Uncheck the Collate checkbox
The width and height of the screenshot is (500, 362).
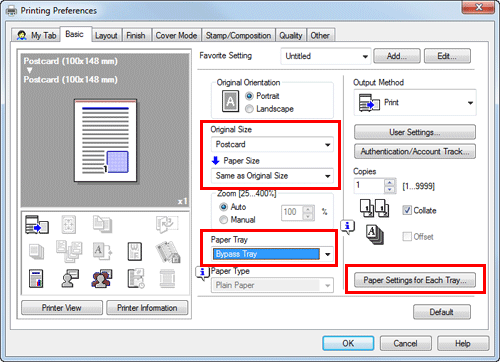407,210
